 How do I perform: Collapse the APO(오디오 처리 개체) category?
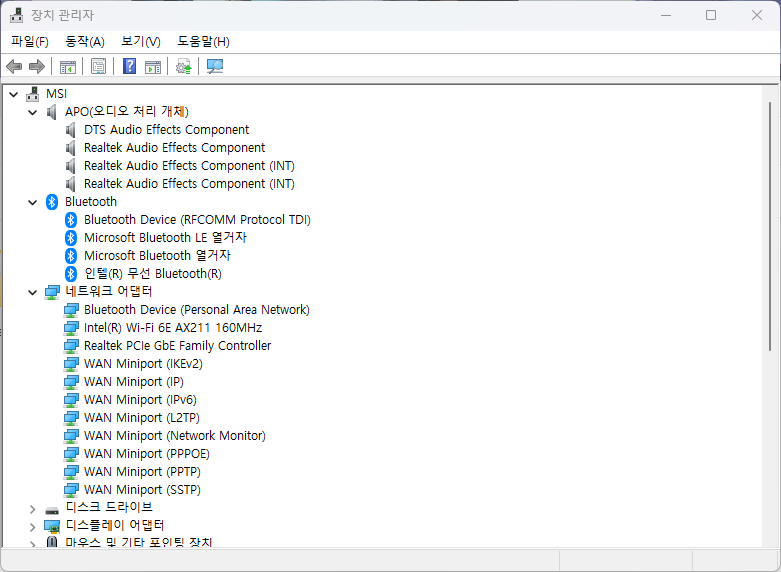tap(33, 112)
